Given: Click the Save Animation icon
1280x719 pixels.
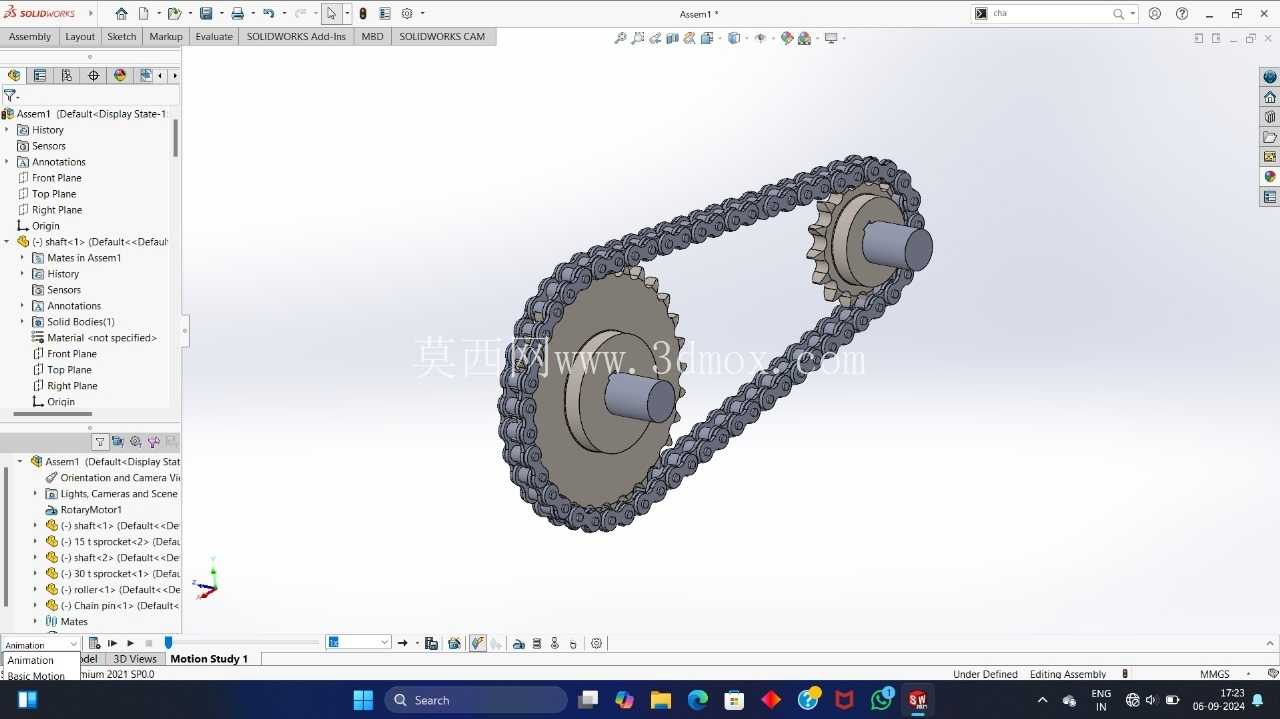Looking at the screenshot, I should [x=431, y=643].
